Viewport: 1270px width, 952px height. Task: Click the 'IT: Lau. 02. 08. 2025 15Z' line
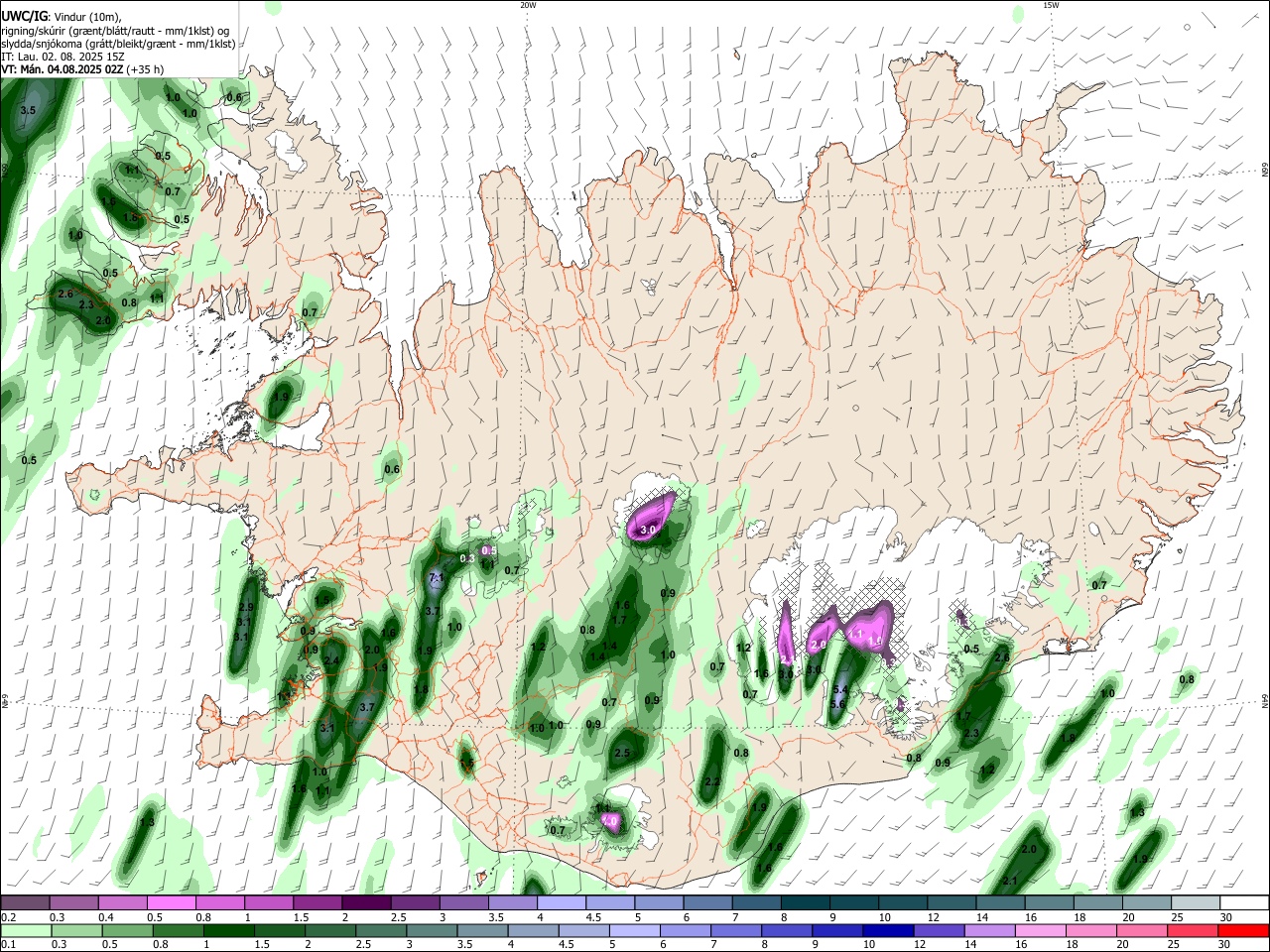click(63, 57)
